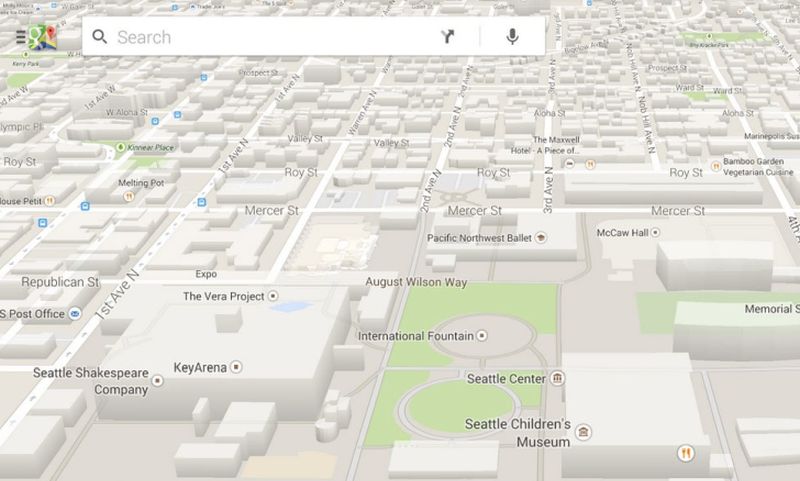Select the Seattle Shakespeare Company marker

[x=158, y=381]
